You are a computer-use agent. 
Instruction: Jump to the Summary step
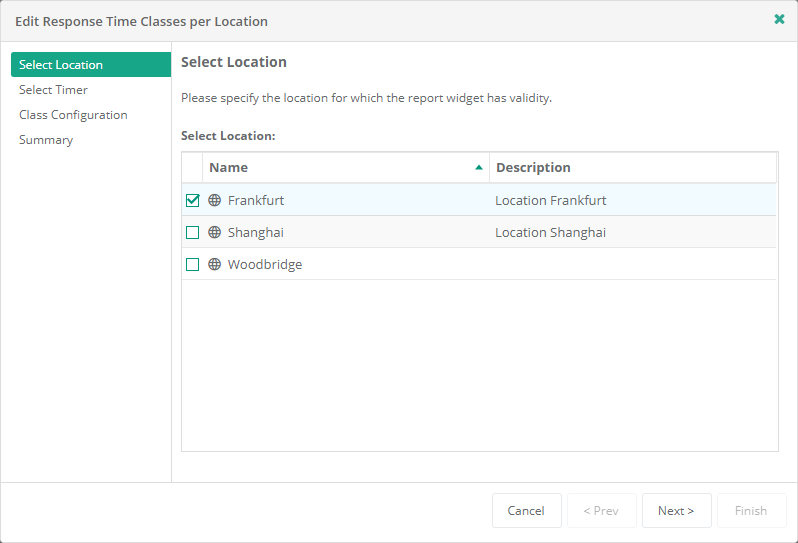click(46, 140)
